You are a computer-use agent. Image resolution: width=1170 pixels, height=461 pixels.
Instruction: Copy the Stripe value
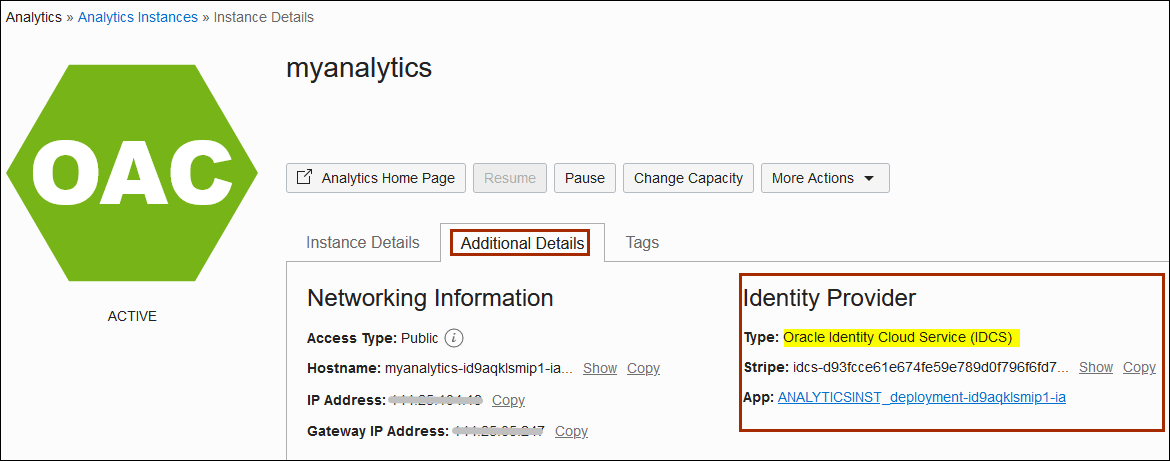[1139, 367]
